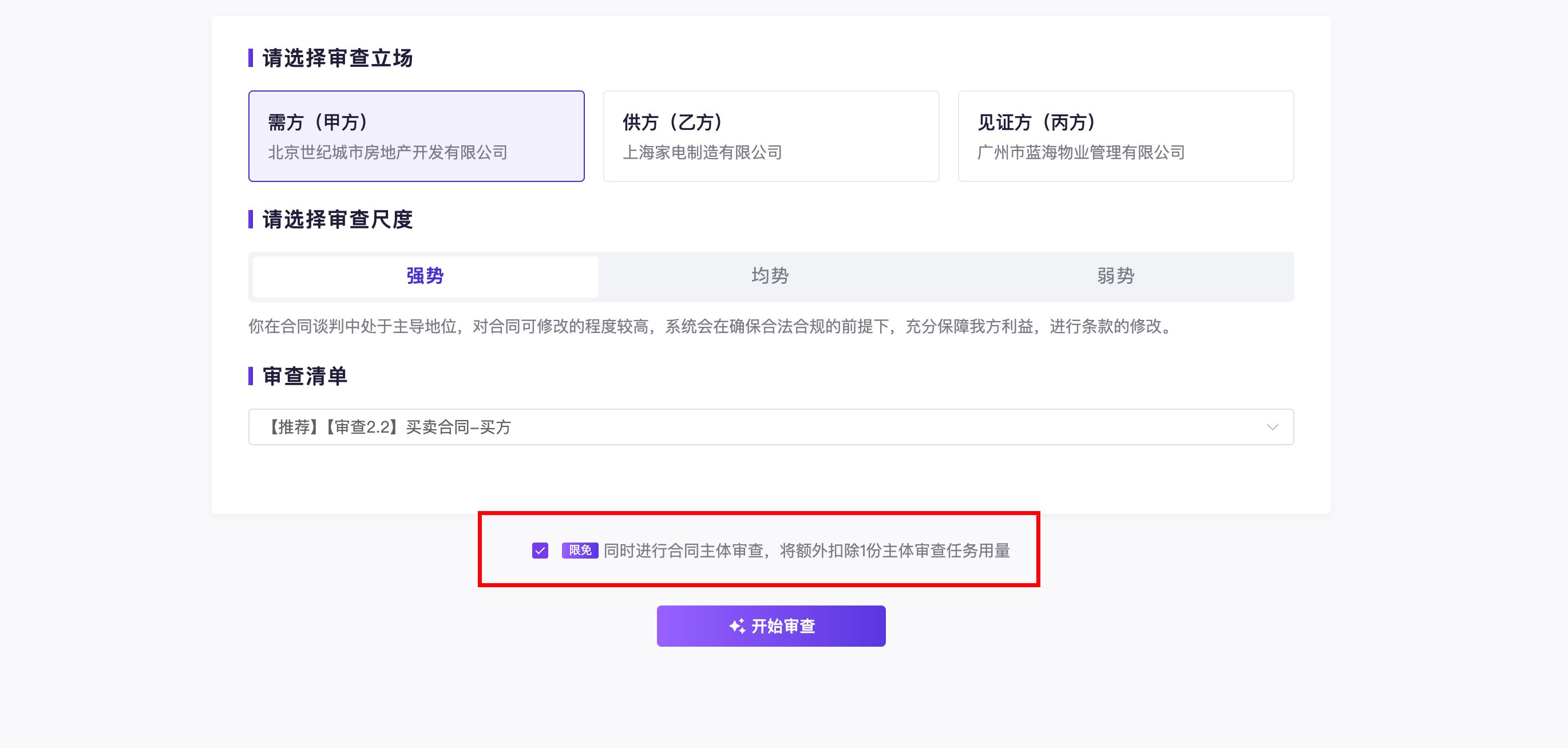Uncheck the 合同主体审查 checkbox
This screenshot has height=748, width=1568.
click(540, 550)
